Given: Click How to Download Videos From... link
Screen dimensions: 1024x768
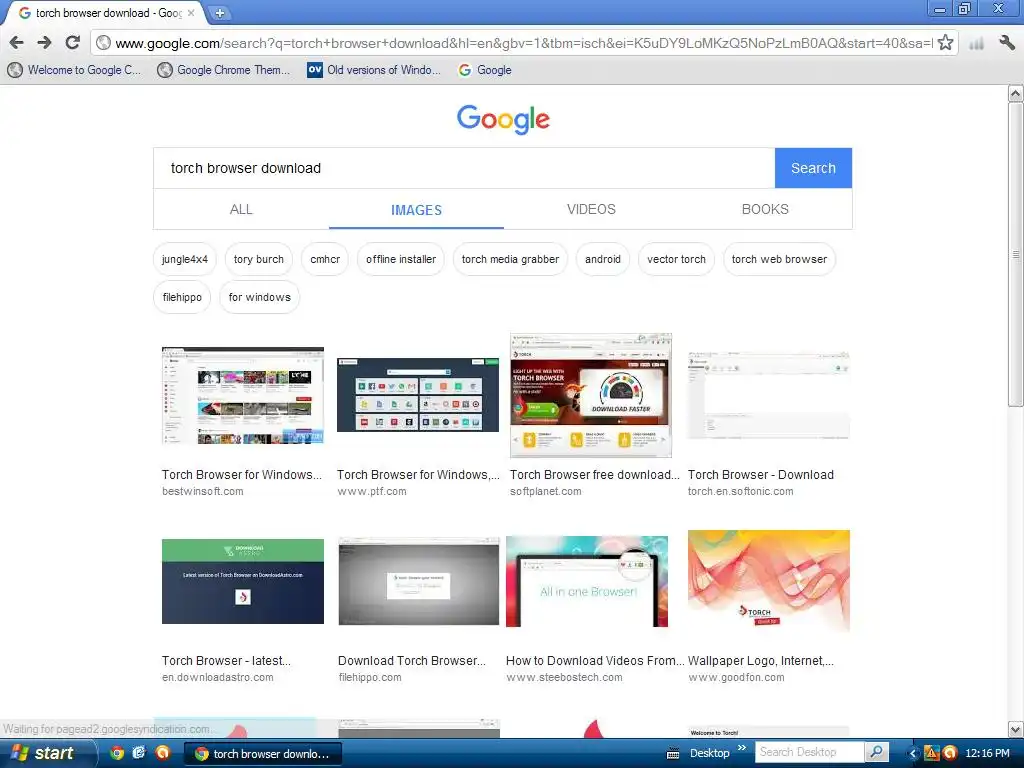Looking at the screenshot, I should pos(595,661).
